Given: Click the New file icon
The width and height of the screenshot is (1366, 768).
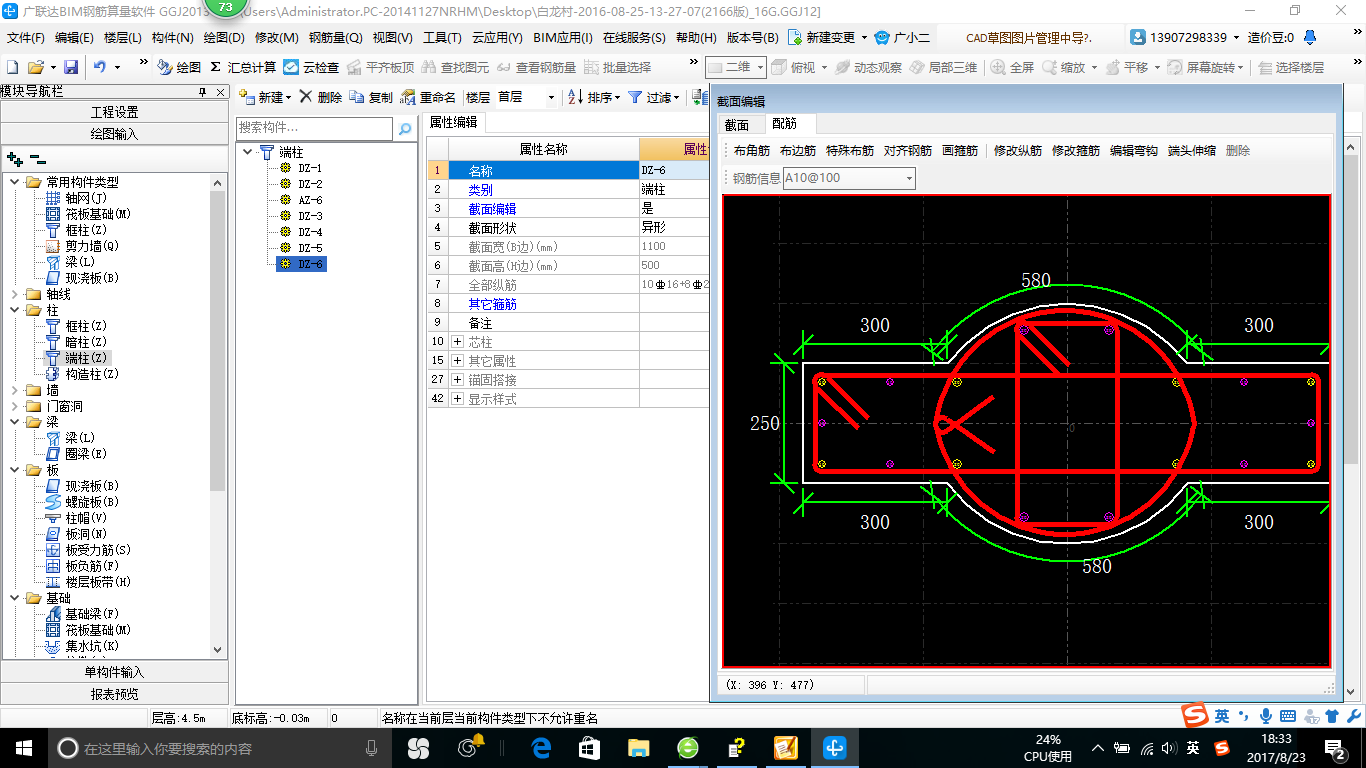Looking at the screenshot, I should [12, 67].
